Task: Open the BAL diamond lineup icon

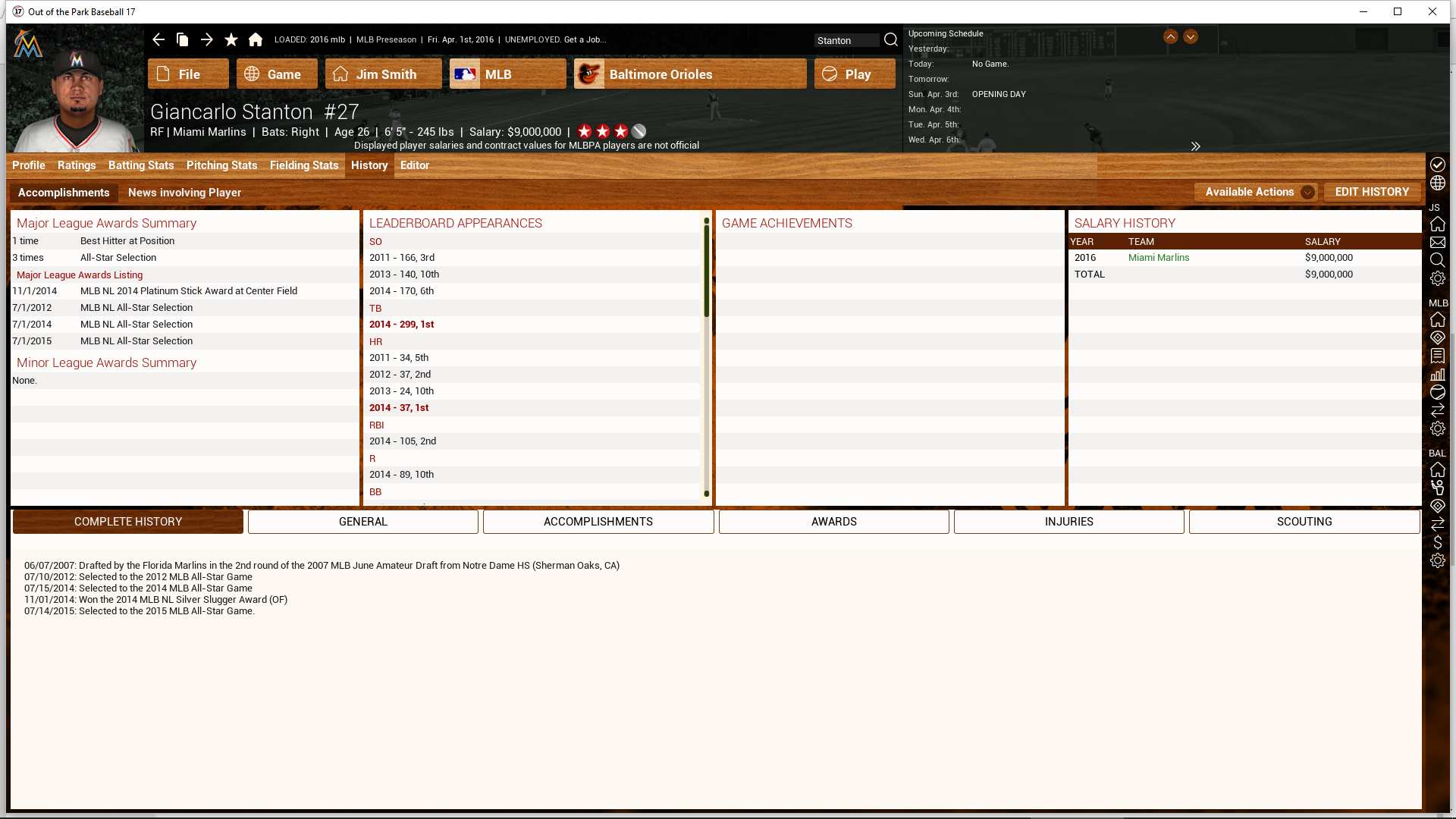Action: tap(1438, 506)
